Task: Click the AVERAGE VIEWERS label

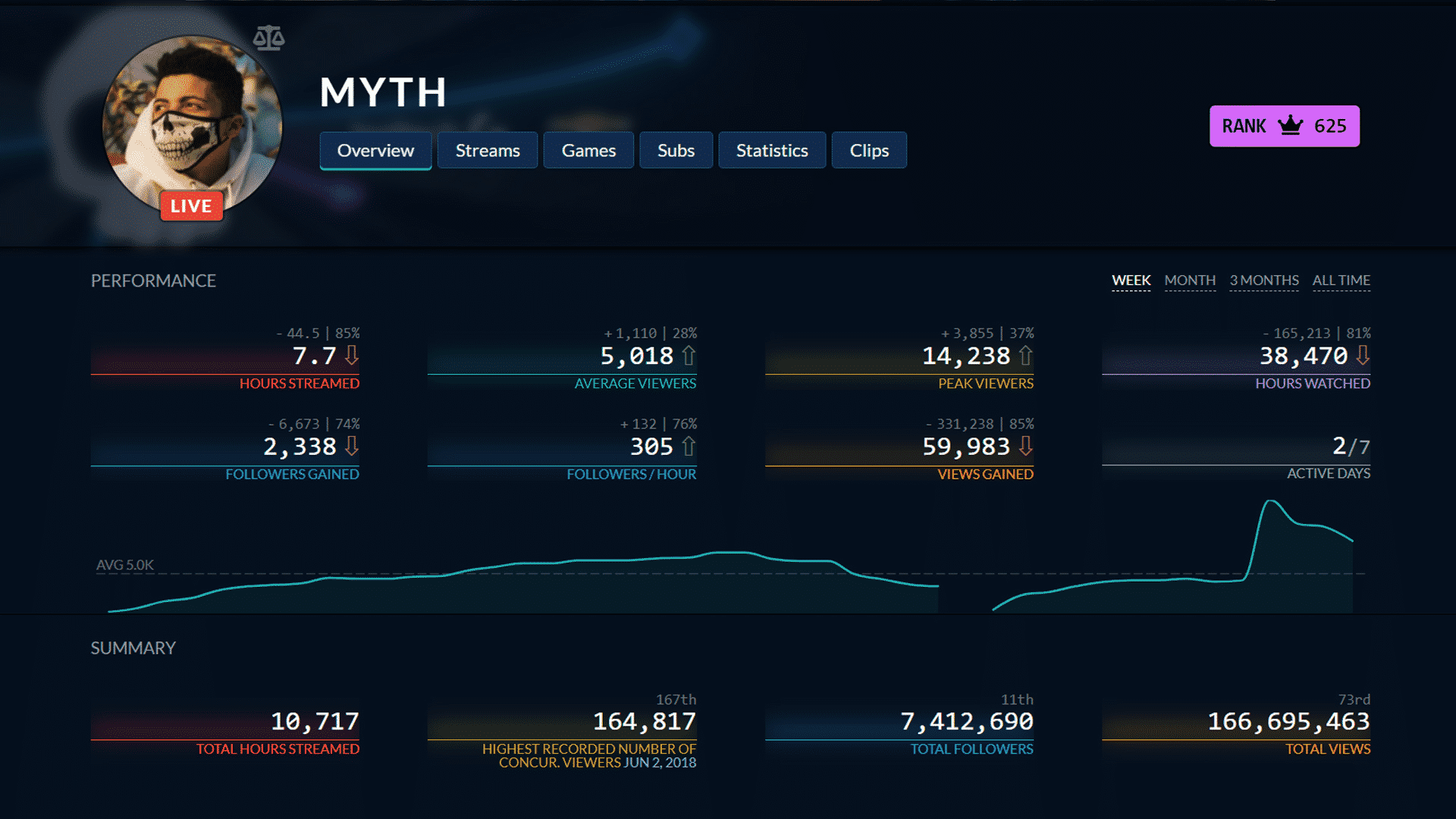Action: click(x=635, y=384)
